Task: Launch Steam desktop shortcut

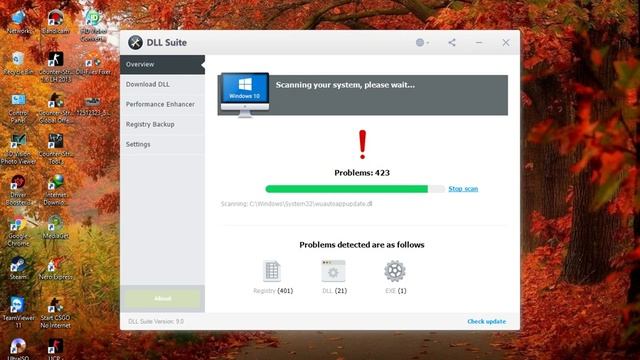Action: (x=18, y=268)
